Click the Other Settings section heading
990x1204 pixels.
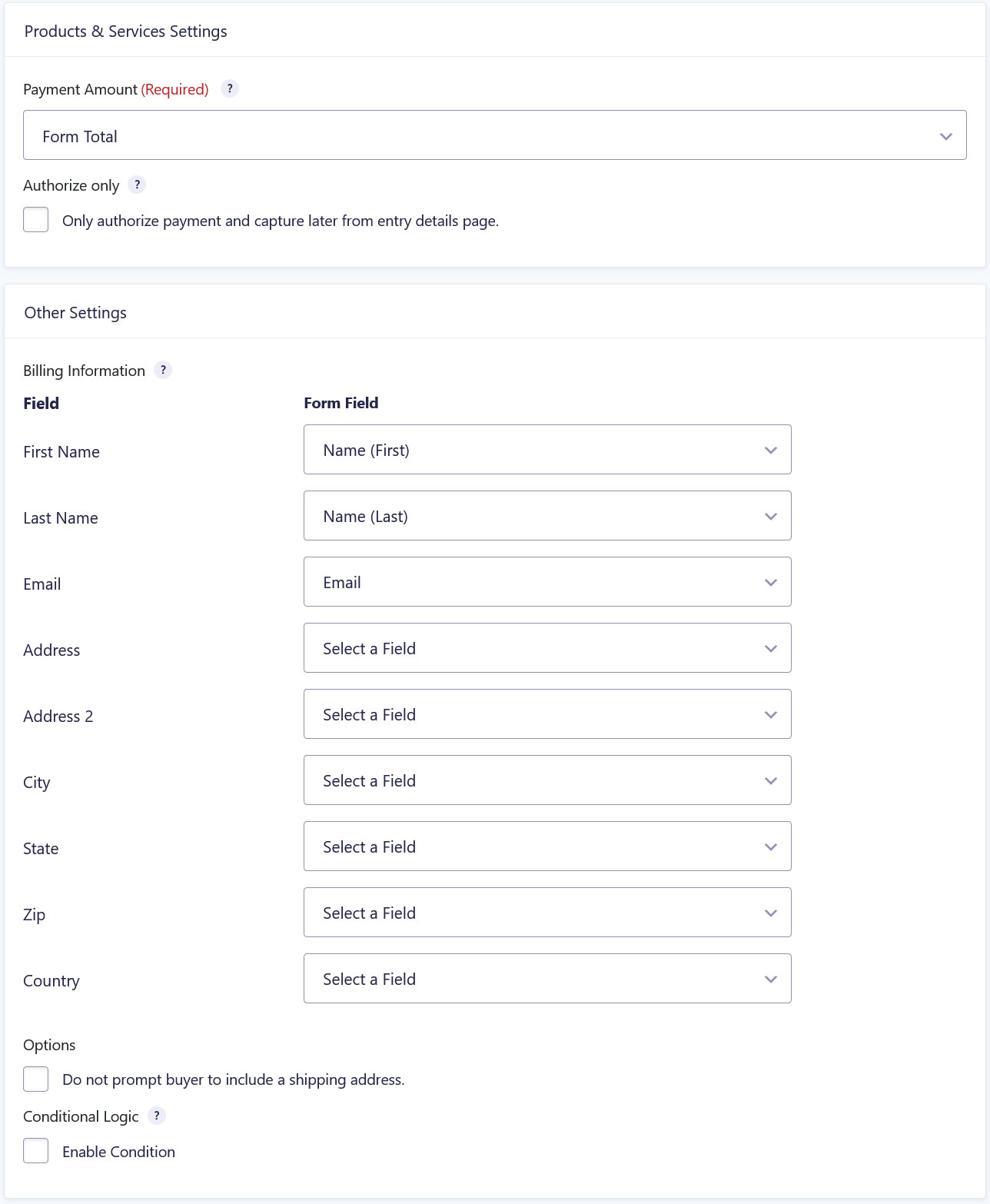click(x=75, y=313)
